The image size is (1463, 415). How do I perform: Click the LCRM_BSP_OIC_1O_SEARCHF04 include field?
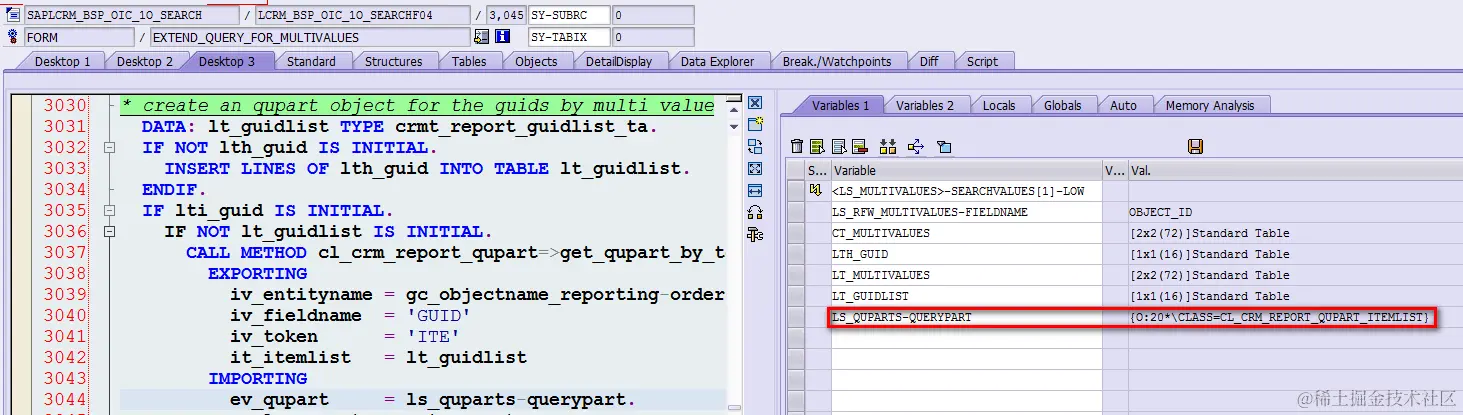(361, 15)
